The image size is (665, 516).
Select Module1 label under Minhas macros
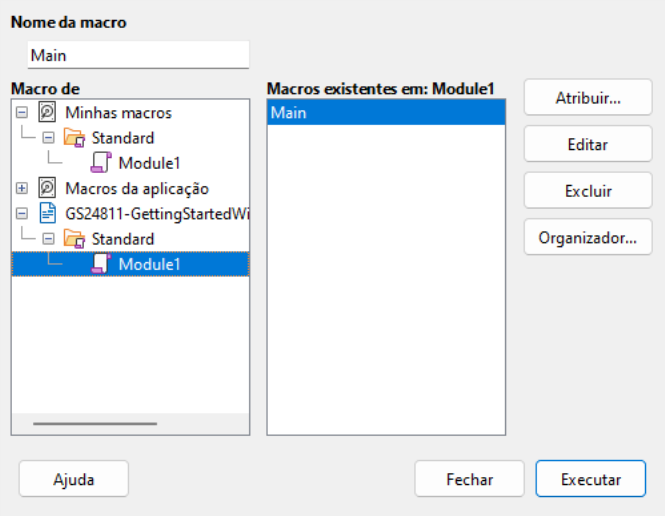(x=149, y=163)
